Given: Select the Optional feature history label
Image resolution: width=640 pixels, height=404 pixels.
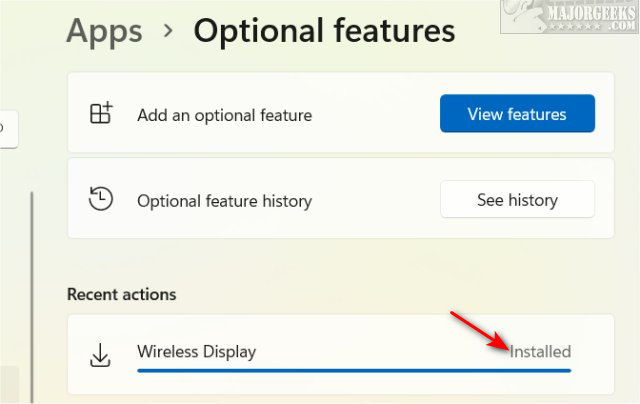Looking at the screenshot, I should pyautogui.click(x=224, y=201).
